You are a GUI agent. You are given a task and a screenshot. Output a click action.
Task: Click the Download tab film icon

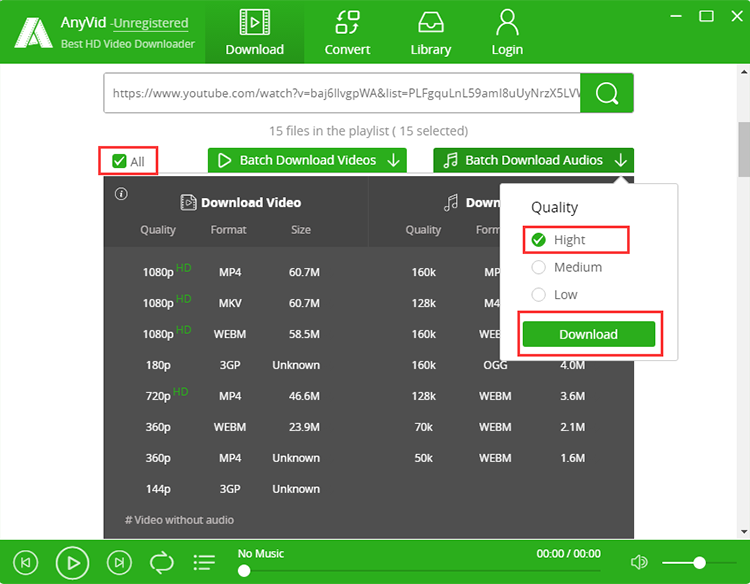[x=254, y=22]
